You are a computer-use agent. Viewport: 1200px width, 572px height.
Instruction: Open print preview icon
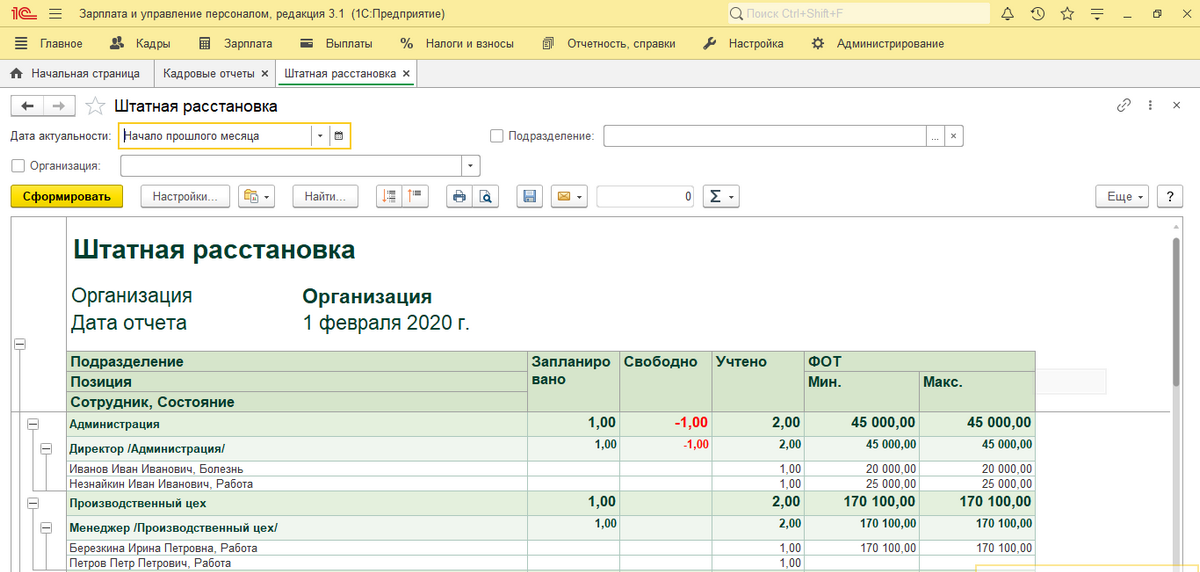[x=485, y=197]
